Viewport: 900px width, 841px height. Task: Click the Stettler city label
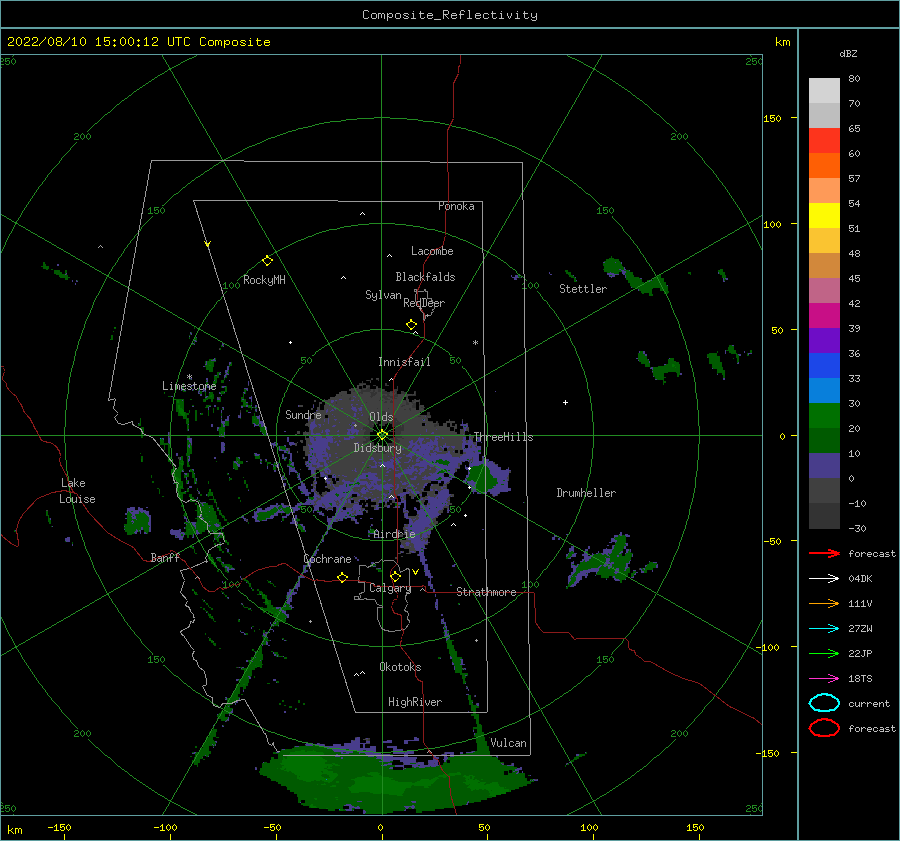[x=583, y=289]
